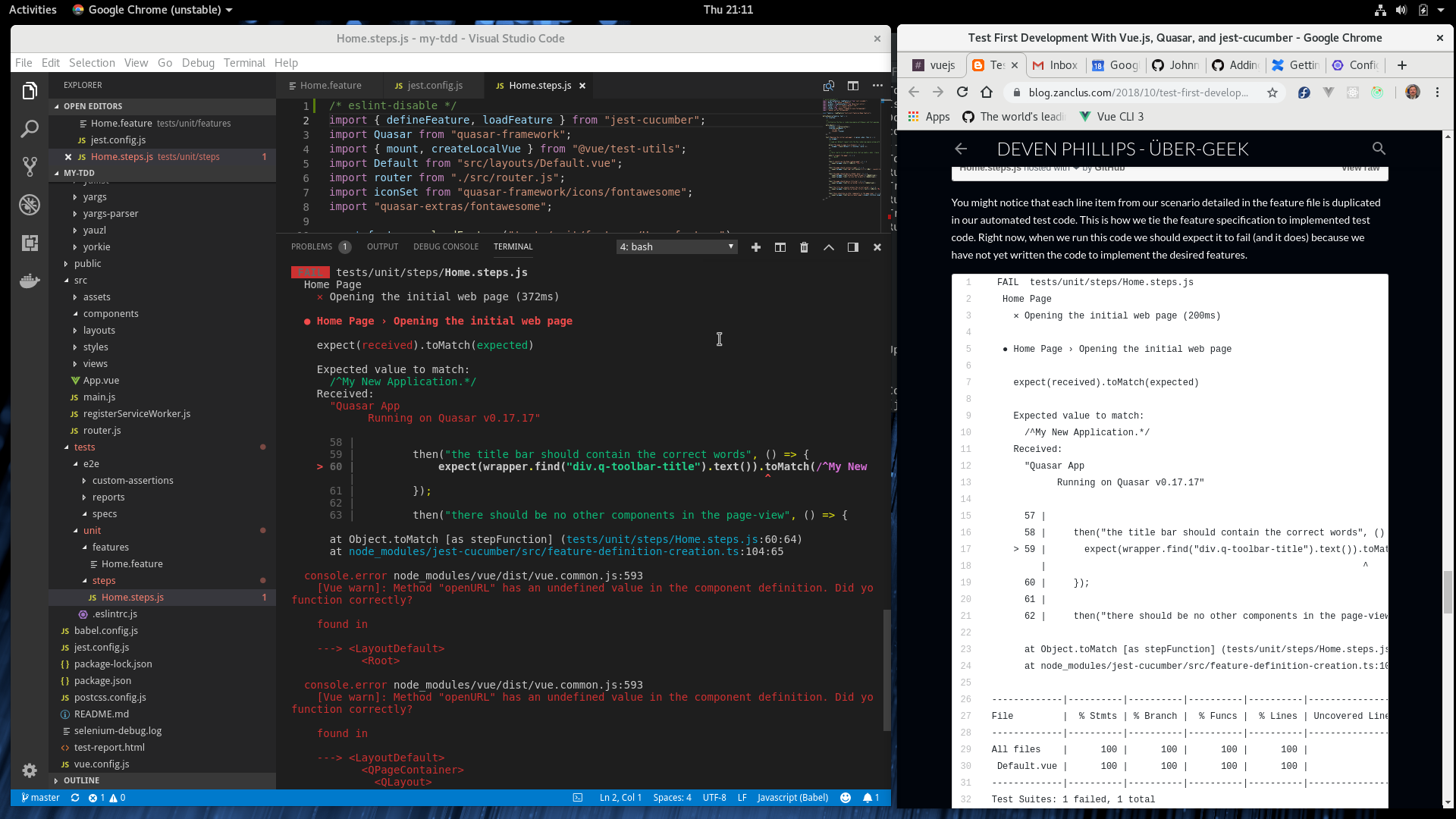
Task: Add a new terminal with plus icon
Action: [755, 247]
